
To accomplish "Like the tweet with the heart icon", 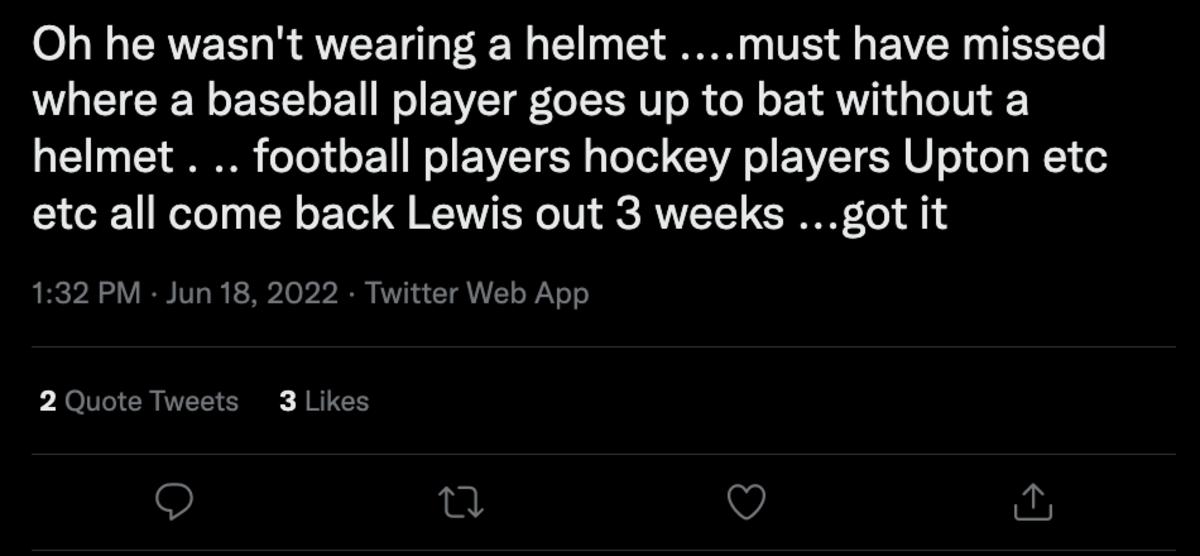I will point(745,502).
